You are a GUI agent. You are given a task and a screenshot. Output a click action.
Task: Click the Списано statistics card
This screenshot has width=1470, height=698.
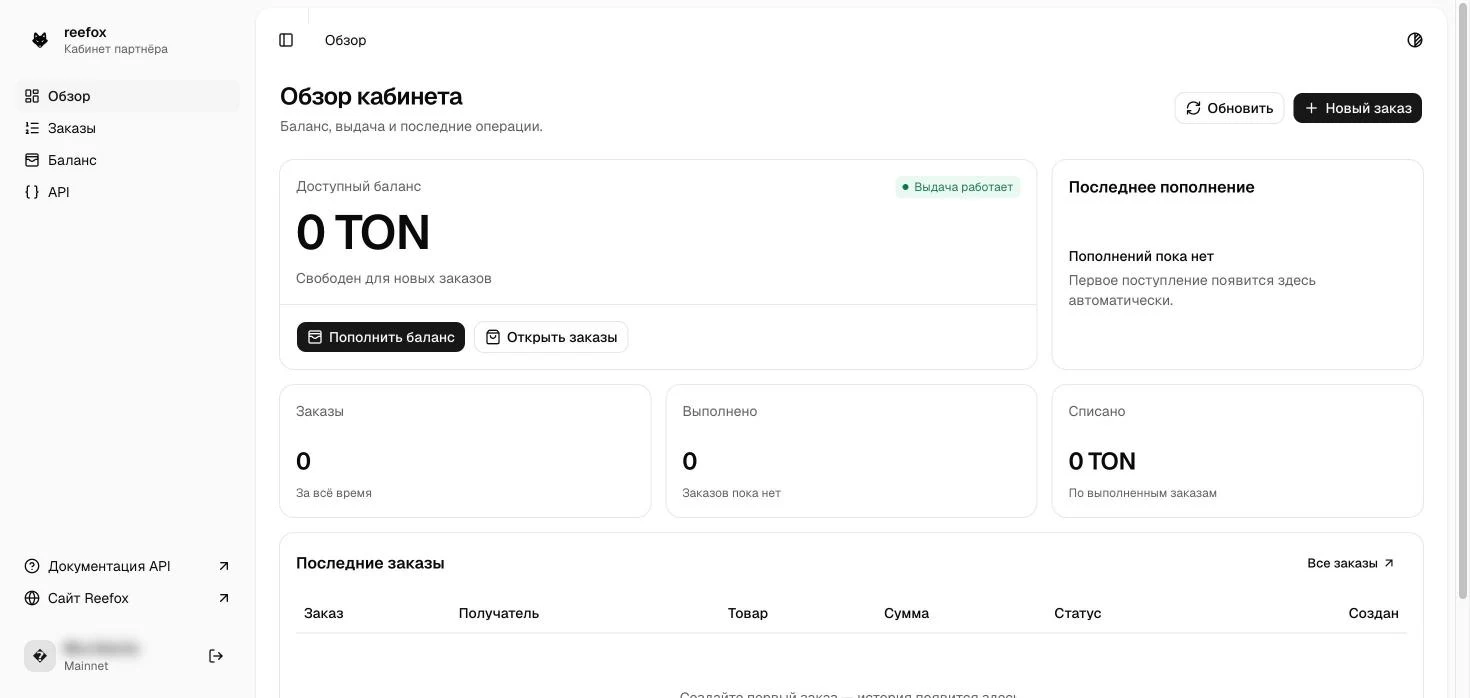(x=1237, y=451)
